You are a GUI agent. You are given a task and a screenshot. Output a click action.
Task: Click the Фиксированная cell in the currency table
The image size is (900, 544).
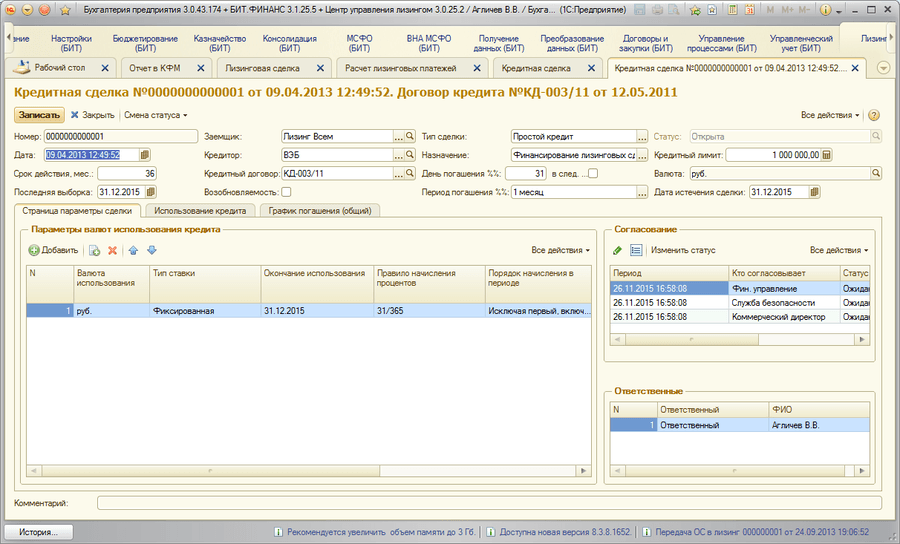(205, 310)
